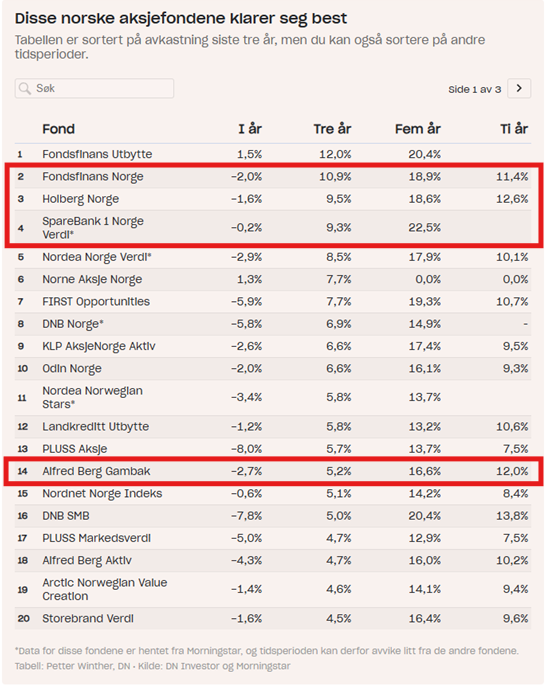Open the Holberg Norge fund entry
The width and height of the screenshot is (546, 687).
click(80, 199)
